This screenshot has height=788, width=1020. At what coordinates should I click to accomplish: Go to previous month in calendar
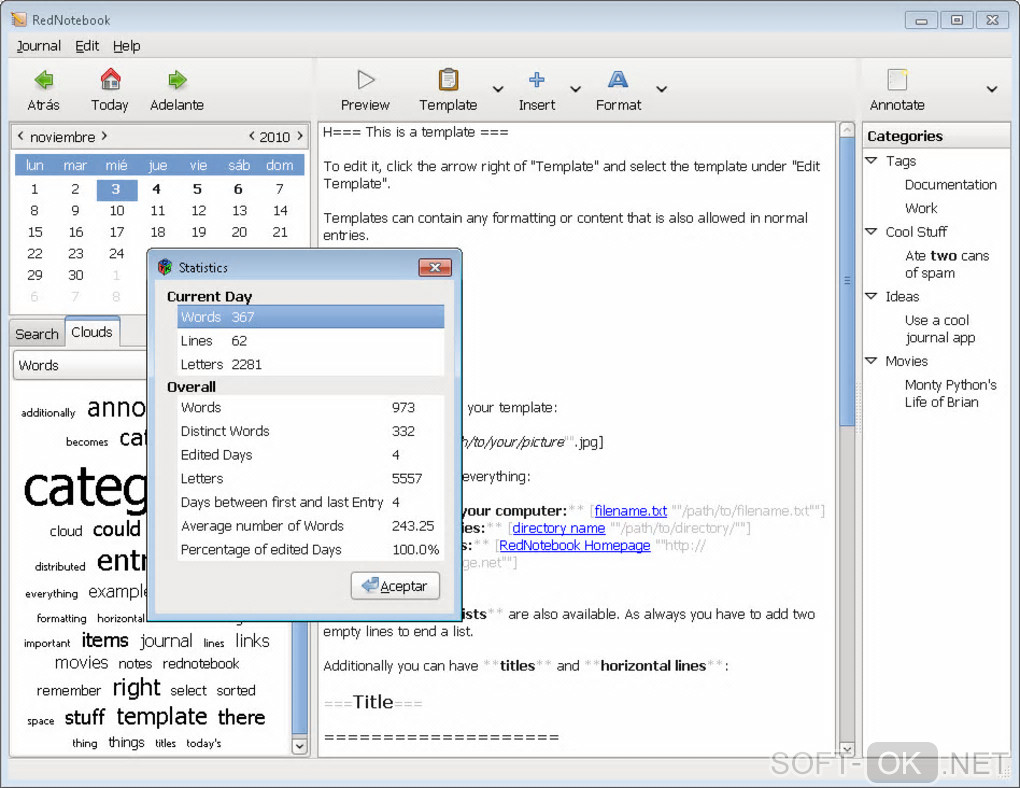21,136
